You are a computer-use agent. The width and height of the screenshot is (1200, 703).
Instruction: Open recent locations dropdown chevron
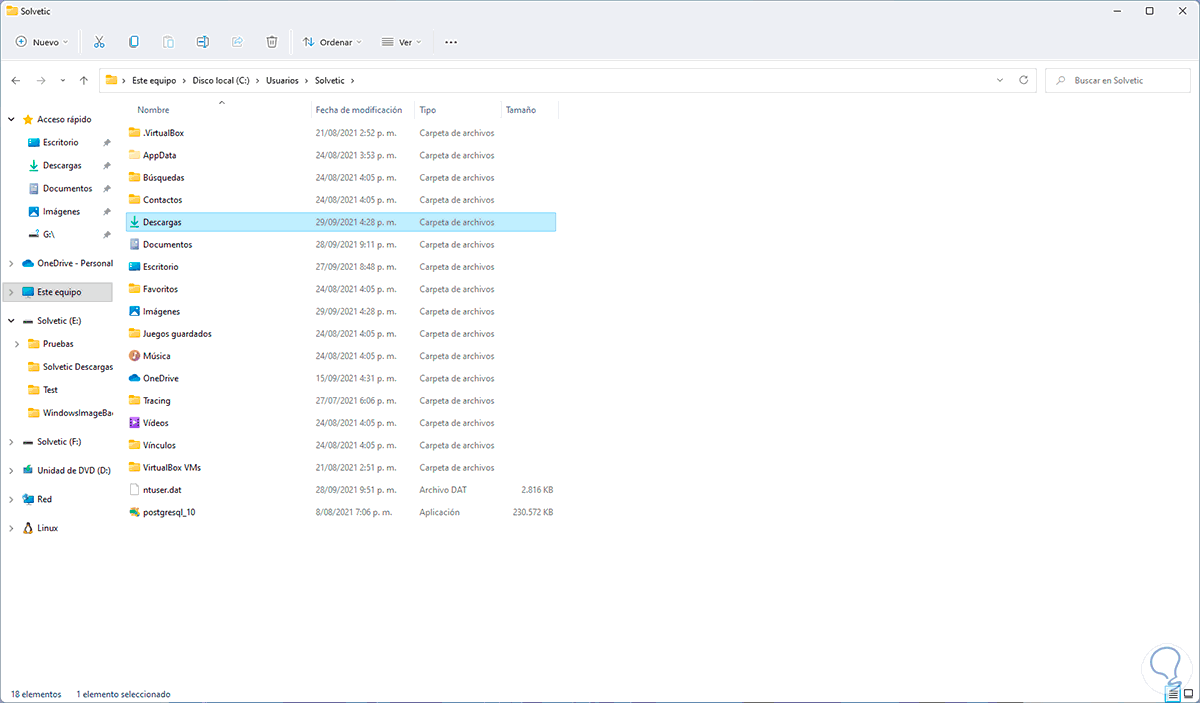tap(62, 80)
